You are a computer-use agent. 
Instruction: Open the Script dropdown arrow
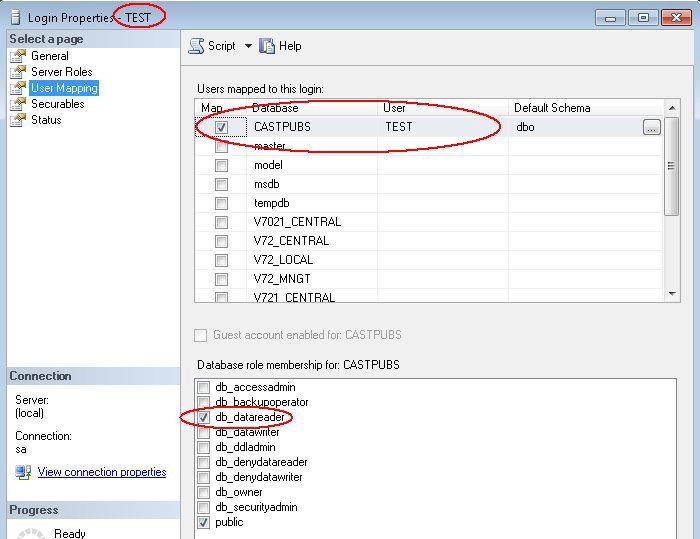248,46
